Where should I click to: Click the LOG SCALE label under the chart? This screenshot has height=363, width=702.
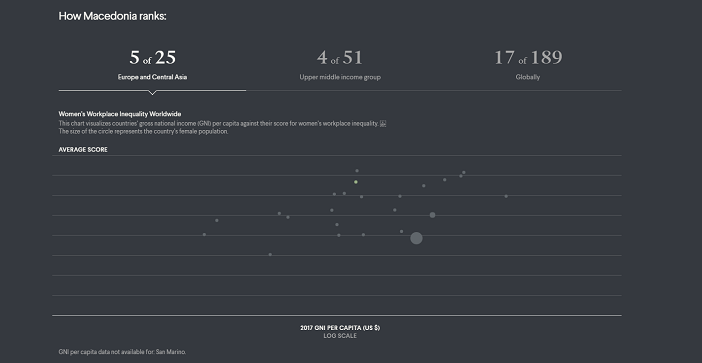340,336
